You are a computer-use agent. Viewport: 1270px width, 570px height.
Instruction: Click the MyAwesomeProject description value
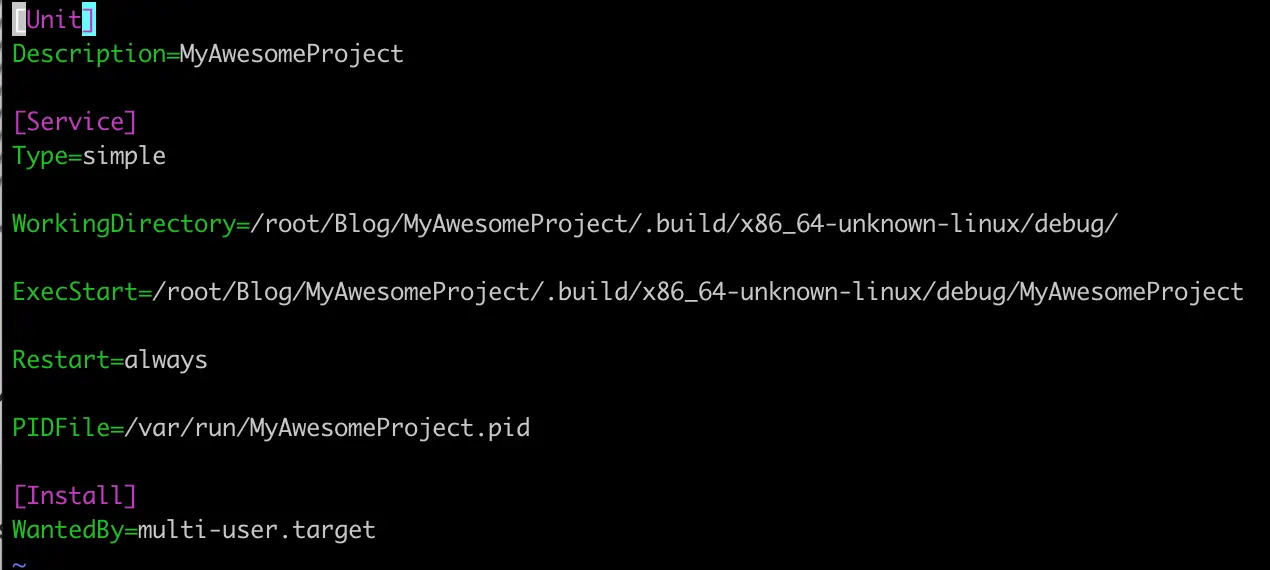pos(292,54)
